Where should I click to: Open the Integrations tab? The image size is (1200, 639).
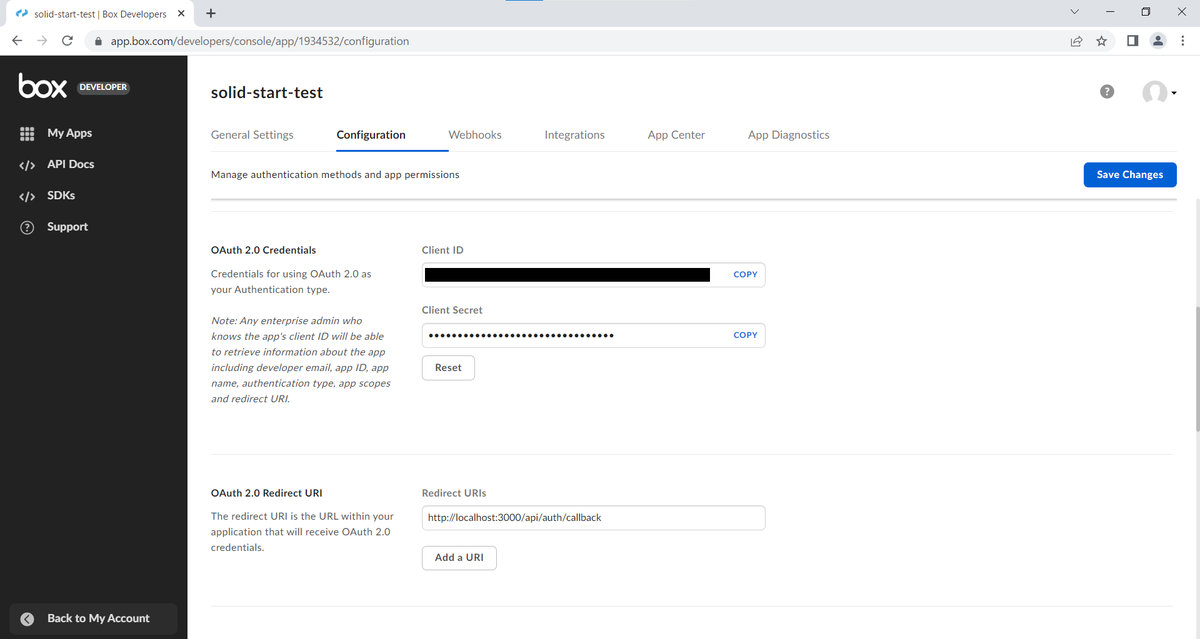[574, 135]
